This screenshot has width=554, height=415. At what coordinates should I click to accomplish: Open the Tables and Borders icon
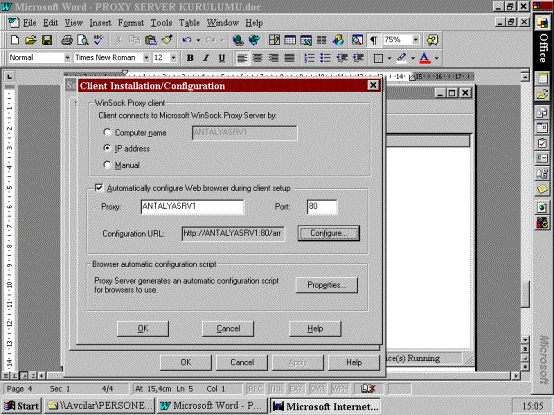(x=274, y=40)
